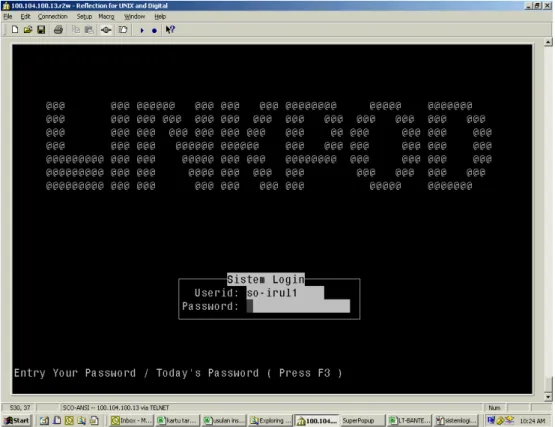555x427 pixels.
Task: Switch to SuperPopup taskbar button
Action: pyautogui.click(x=362, y=421)
